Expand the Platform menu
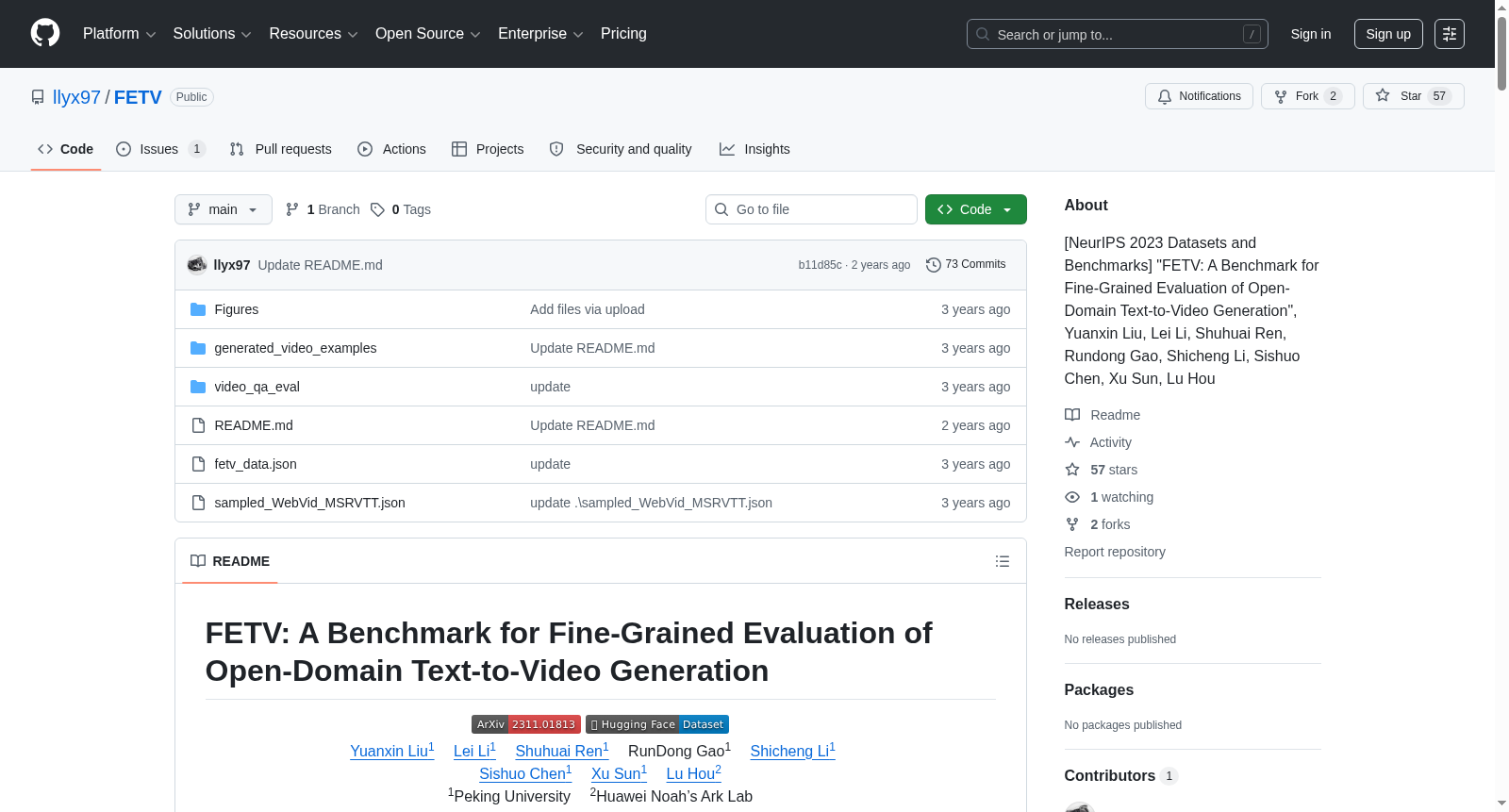 pos(119,34)
